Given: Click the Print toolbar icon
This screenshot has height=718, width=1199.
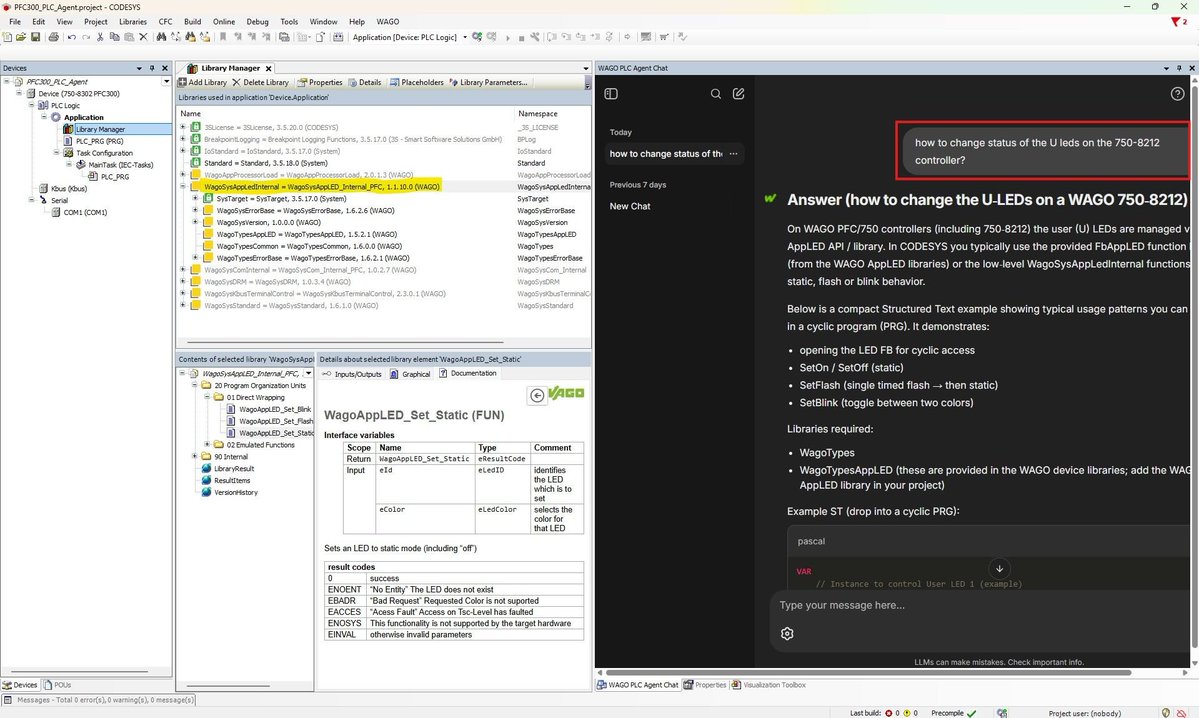Looking at the screenshot, I should (54, 37).
